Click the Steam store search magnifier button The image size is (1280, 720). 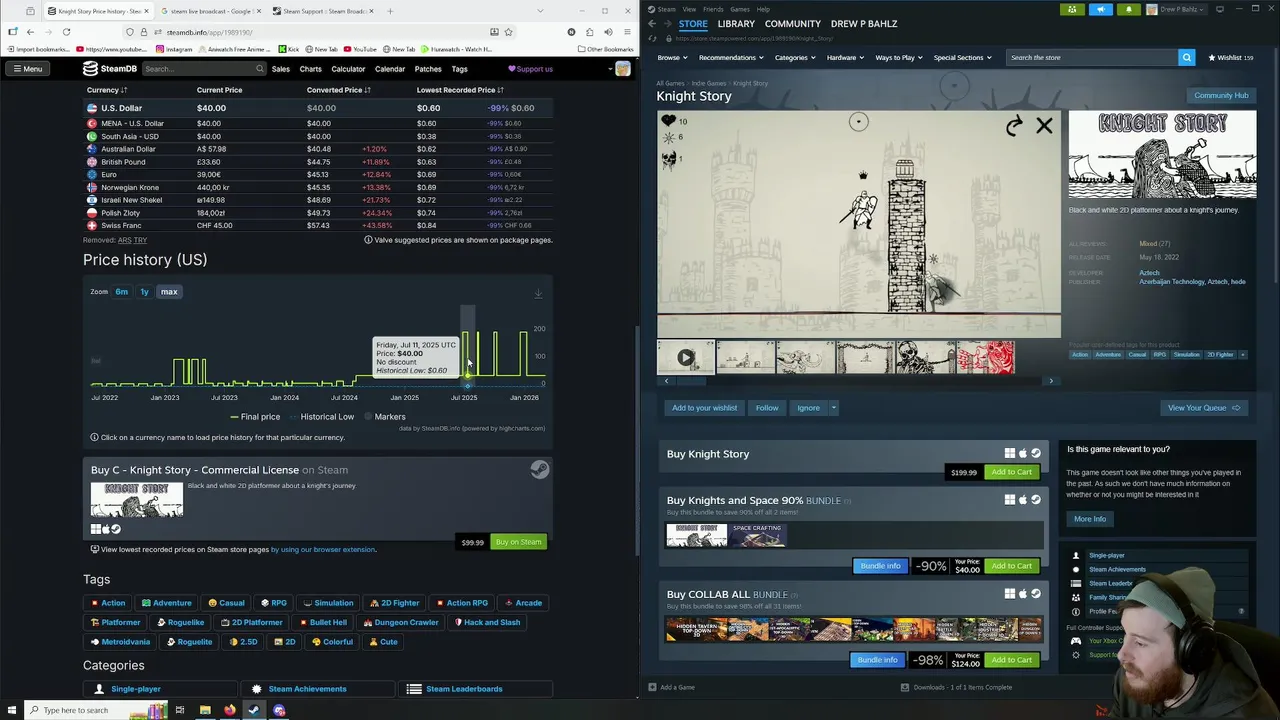[1186, 57]
